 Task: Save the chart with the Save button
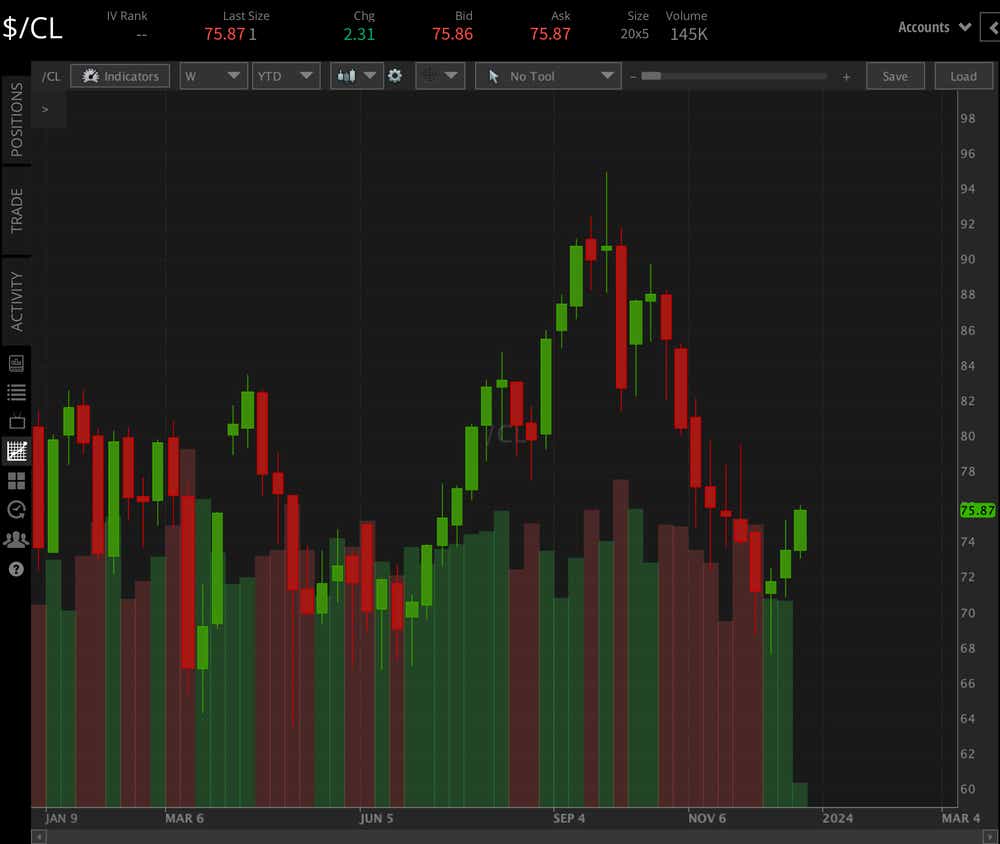click(x=895, y=75)
